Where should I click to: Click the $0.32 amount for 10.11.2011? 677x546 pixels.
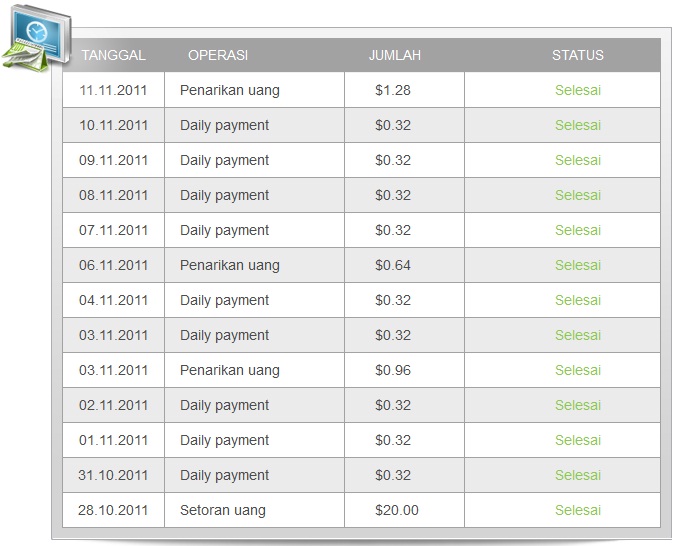pos(393,125)
